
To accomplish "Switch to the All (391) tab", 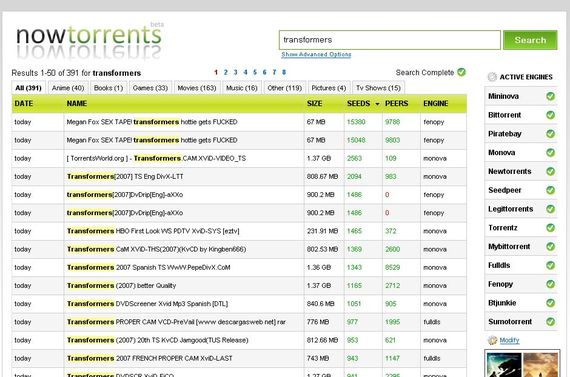I will (x=28, y=88).
